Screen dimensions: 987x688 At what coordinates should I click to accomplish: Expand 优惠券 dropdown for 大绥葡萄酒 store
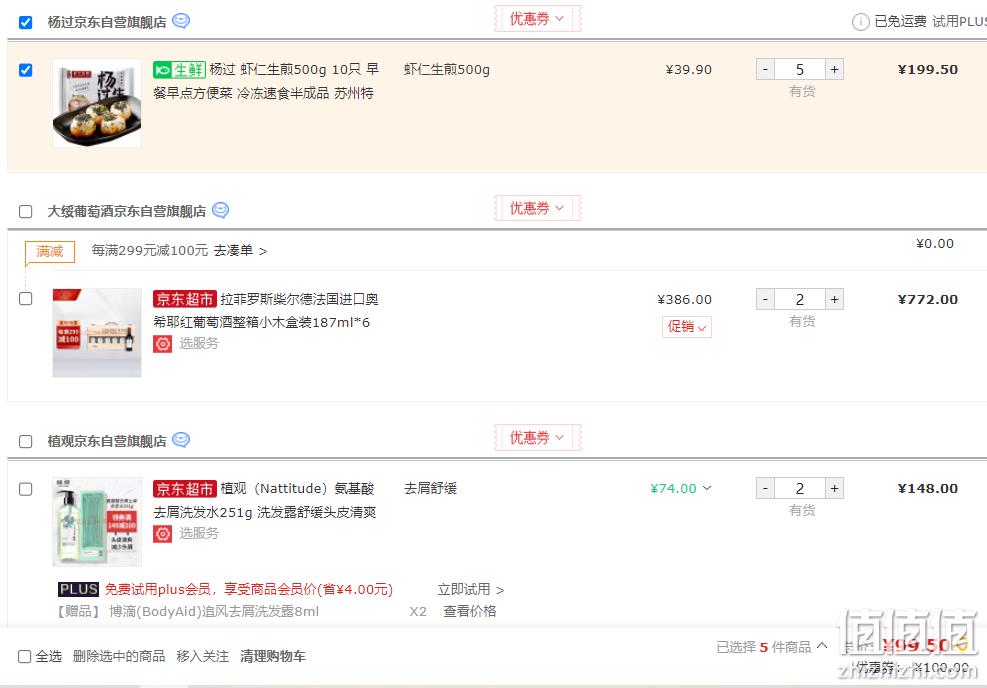[537, 208]
